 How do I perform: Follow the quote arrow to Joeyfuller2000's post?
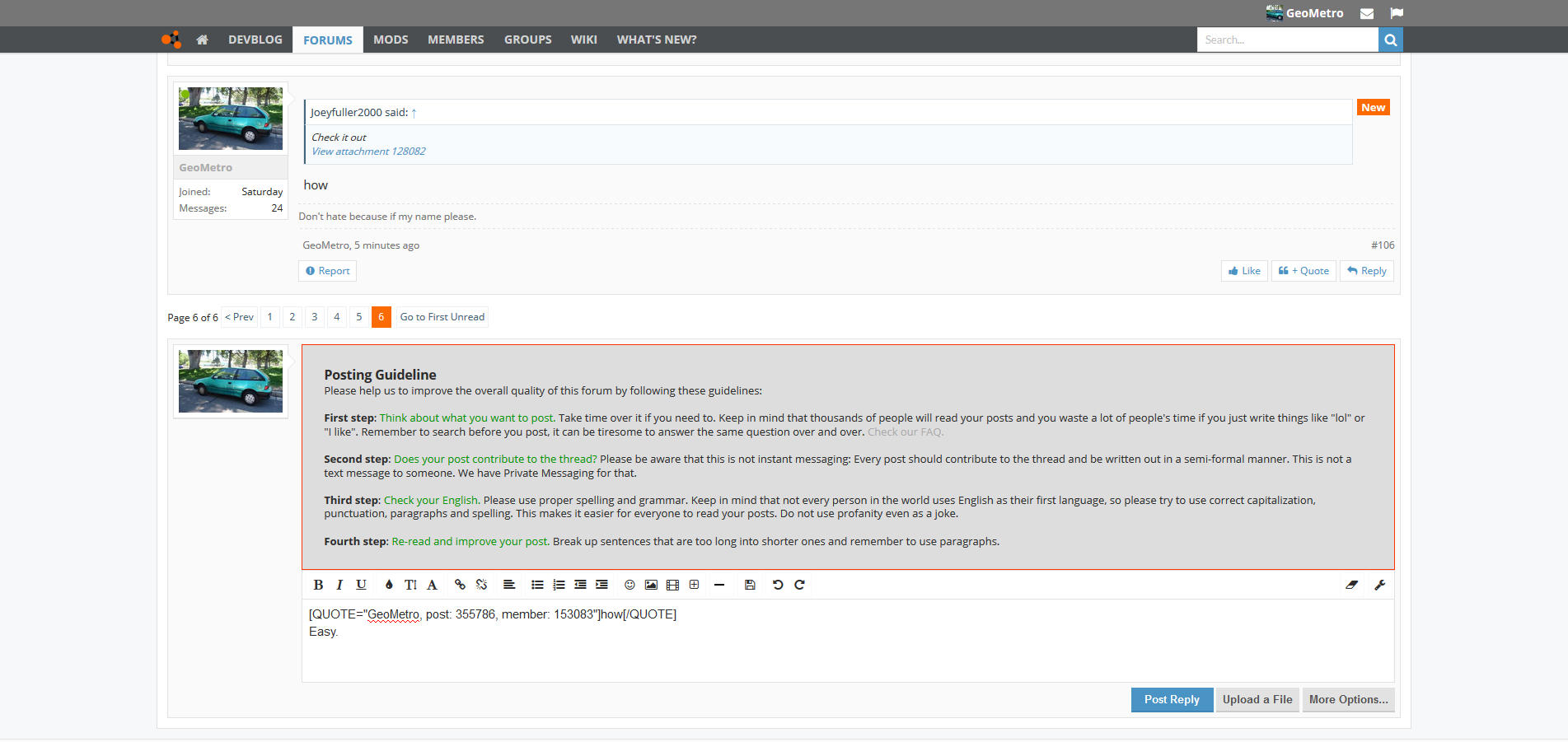pos(414,113)
